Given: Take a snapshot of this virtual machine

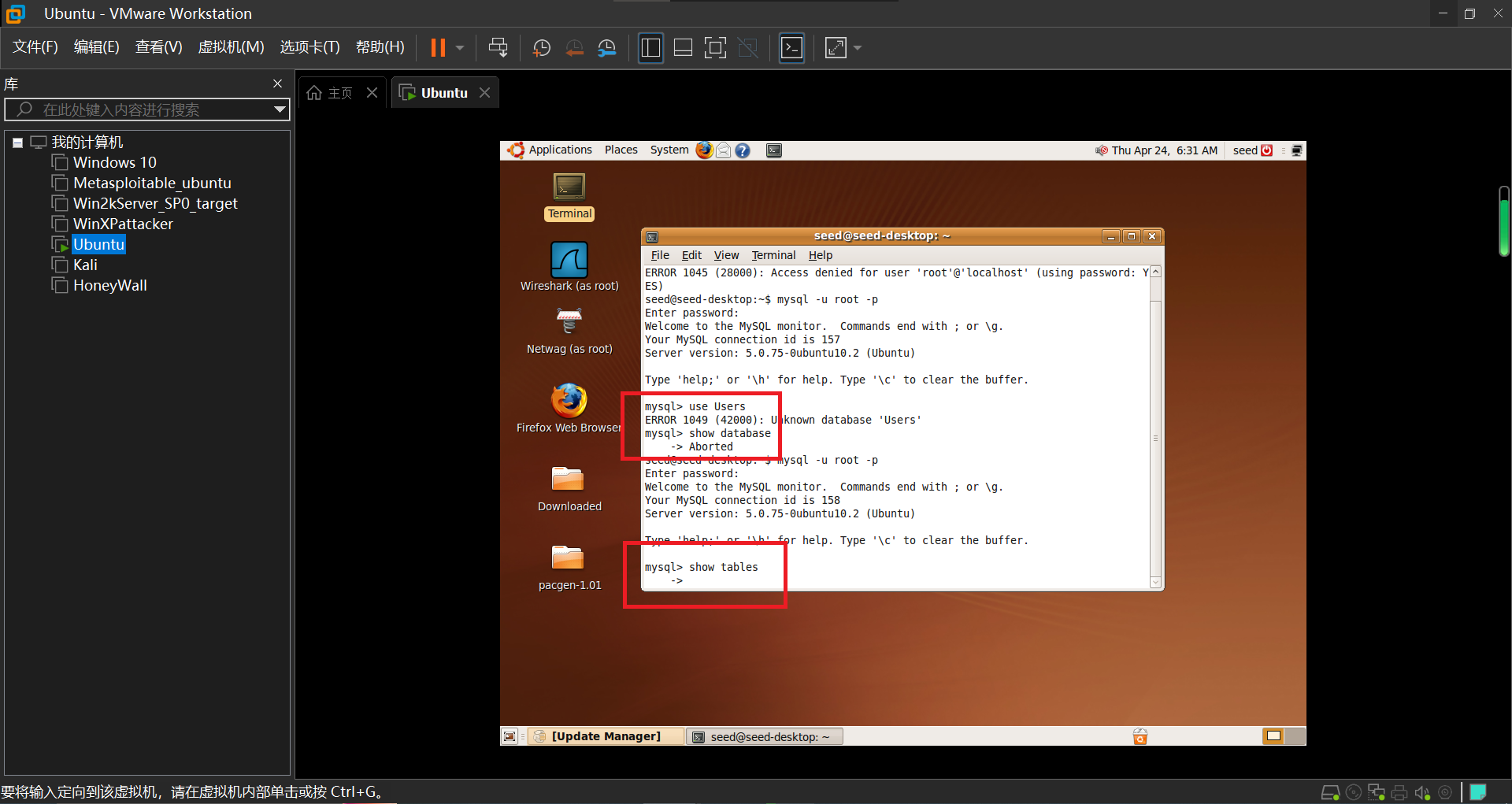Looking at the screenshot, I should pyautogui.click(x=542, y=48).
